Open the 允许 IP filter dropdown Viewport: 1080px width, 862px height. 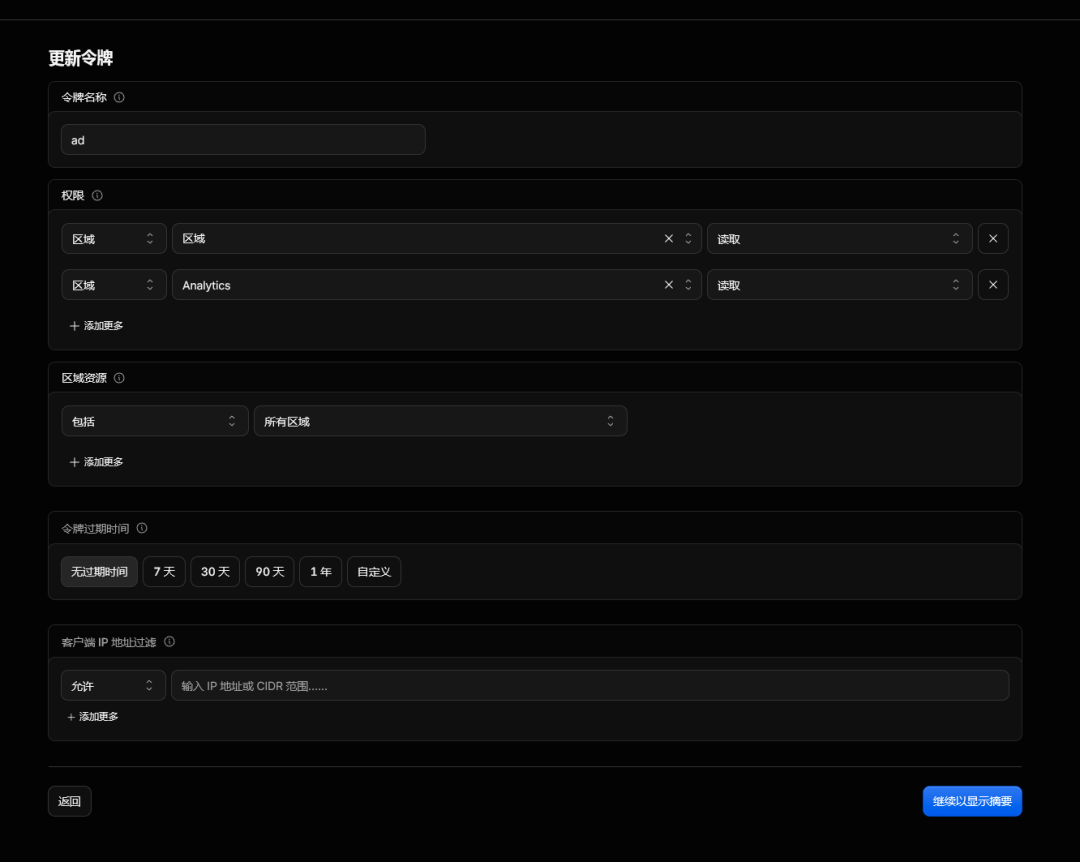(114, 686)
